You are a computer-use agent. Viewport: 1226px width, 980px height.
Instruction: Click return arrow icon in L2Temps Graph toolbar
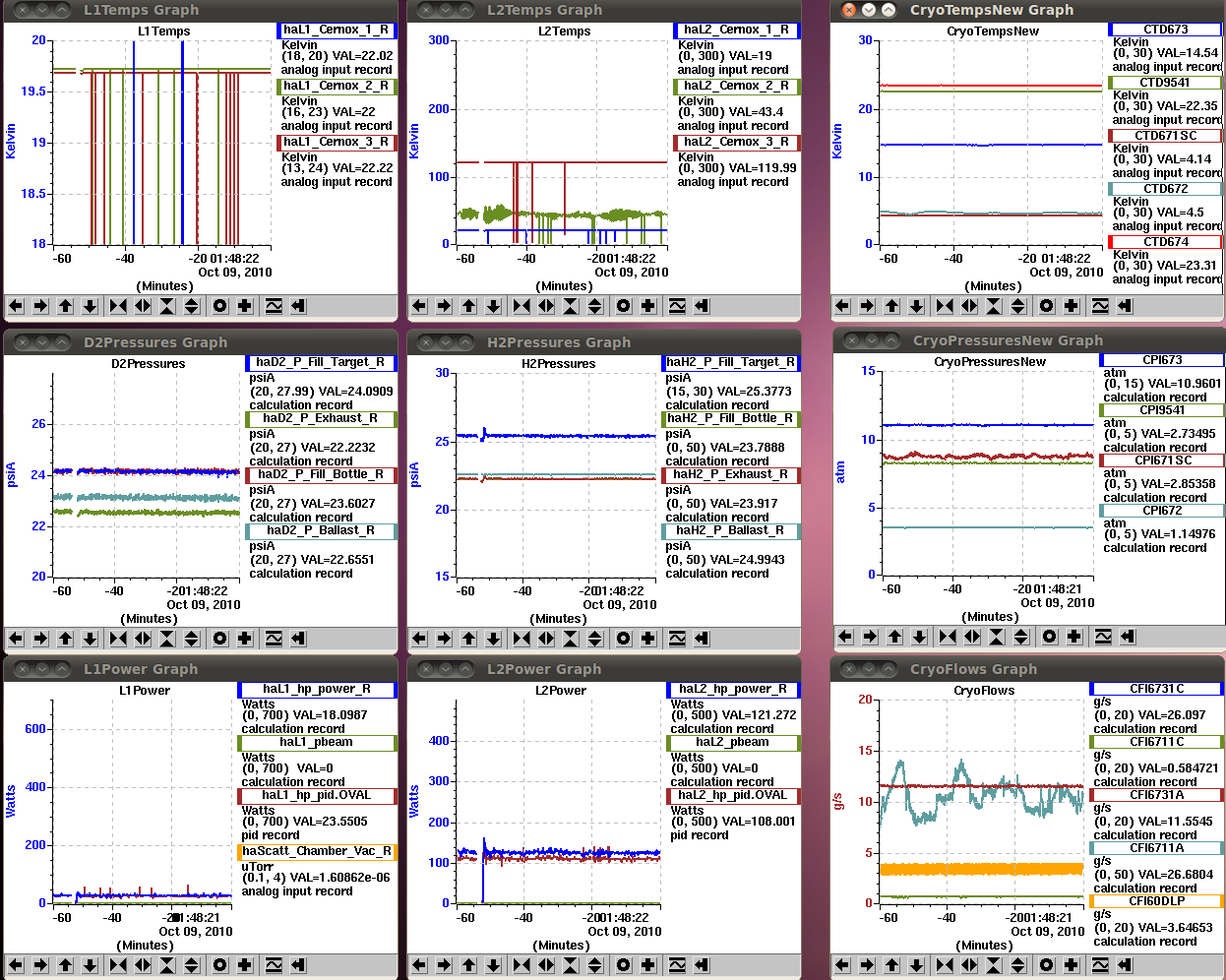tap(702, 306)
